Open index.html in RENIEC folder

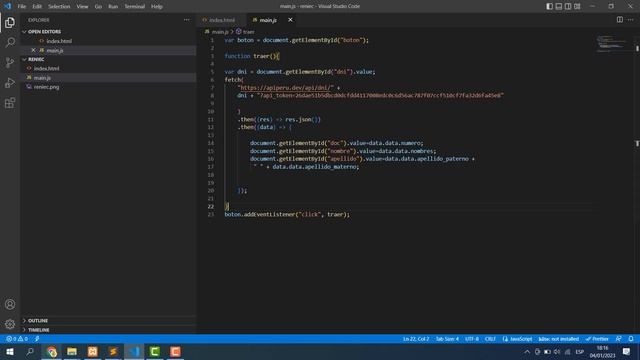coord(47,68)
